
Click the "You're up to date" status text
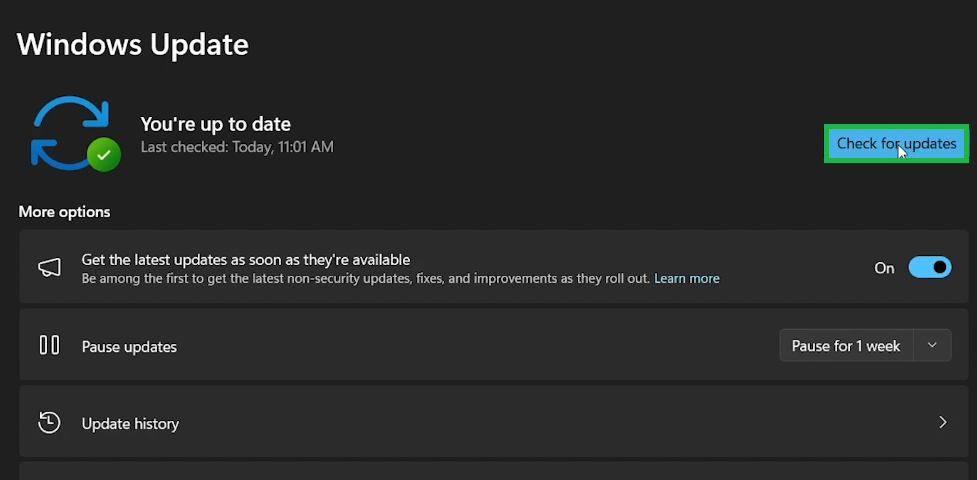[216, 124]
